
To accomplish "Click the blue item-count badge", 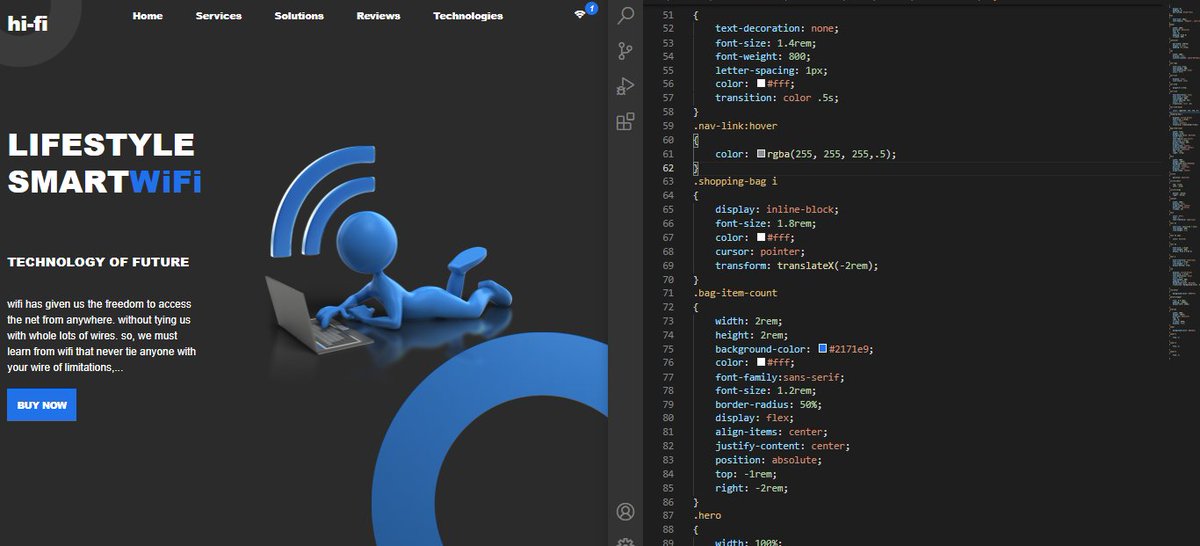I will [591, 8].
